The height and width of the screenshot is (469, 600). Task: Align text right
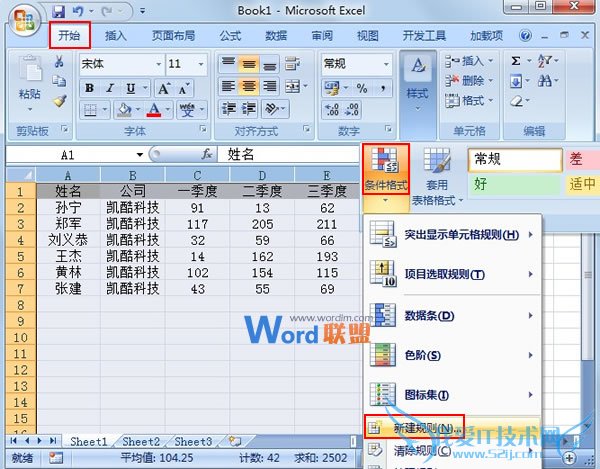269,86
